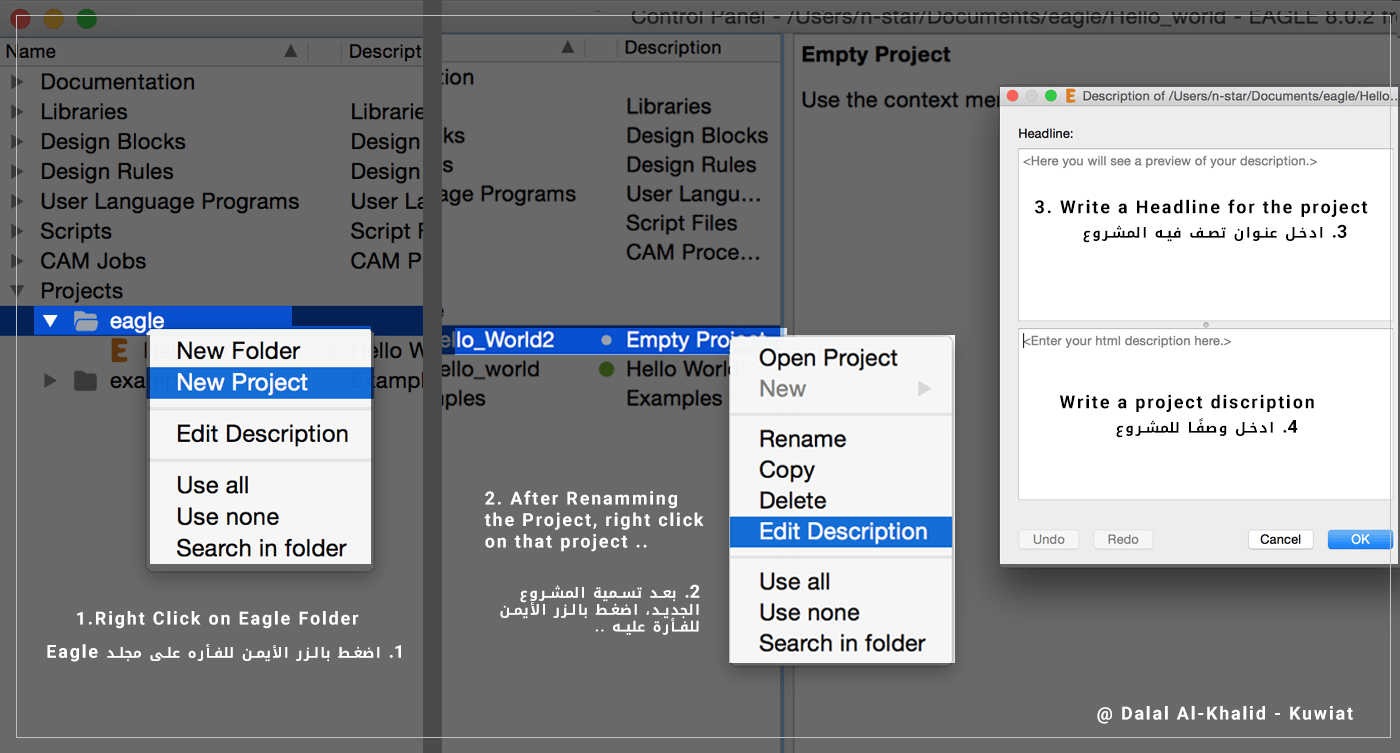Image resolution: width=1400 pixels, height=753 pixels.
Task: Expand the Documentation tree node
Action: pyautogui.click(x=17, y=82)
